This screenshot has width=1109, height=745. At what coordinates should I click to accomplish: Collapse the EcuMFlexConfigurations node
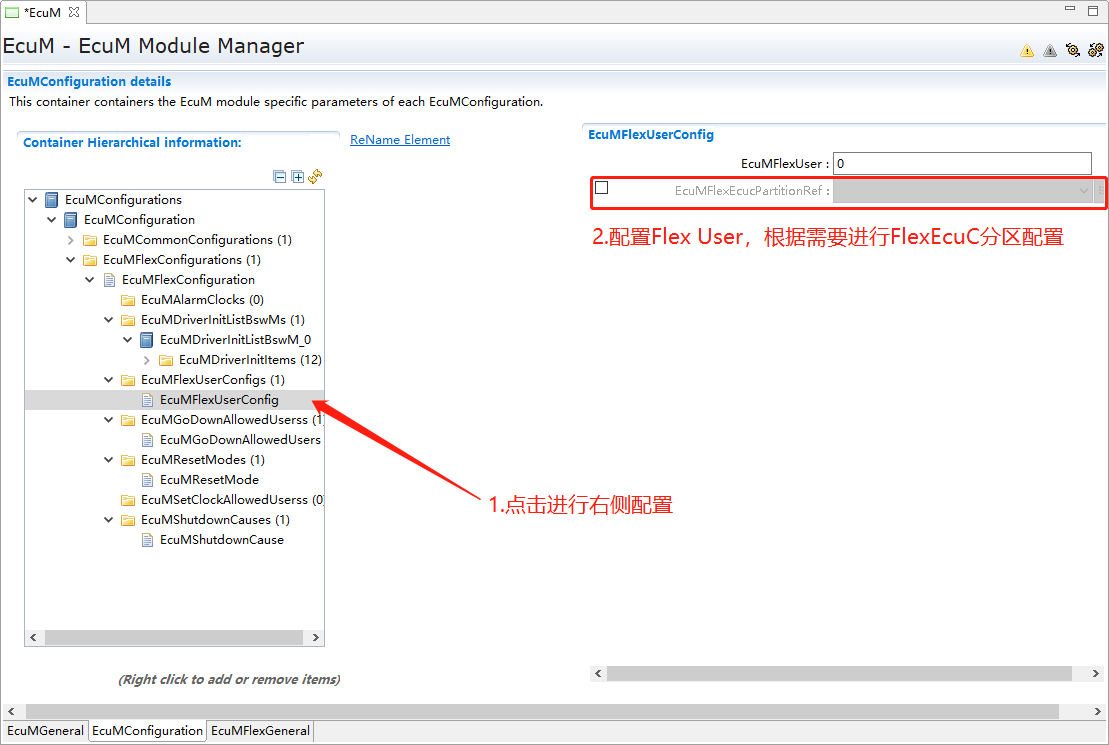pyautogui.click(x=71, y=260)
